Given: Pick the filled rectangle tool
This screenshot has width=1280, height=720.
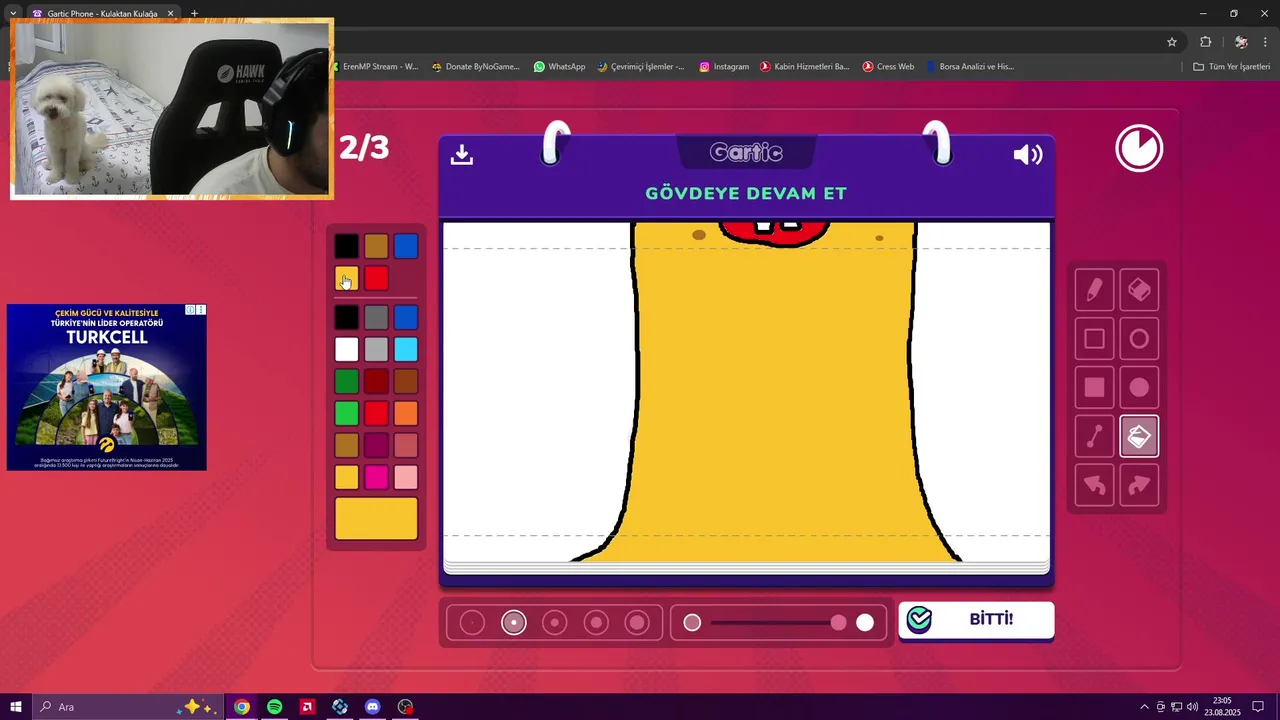Looking at the screenshot, I should click(x=1094, y=388).
